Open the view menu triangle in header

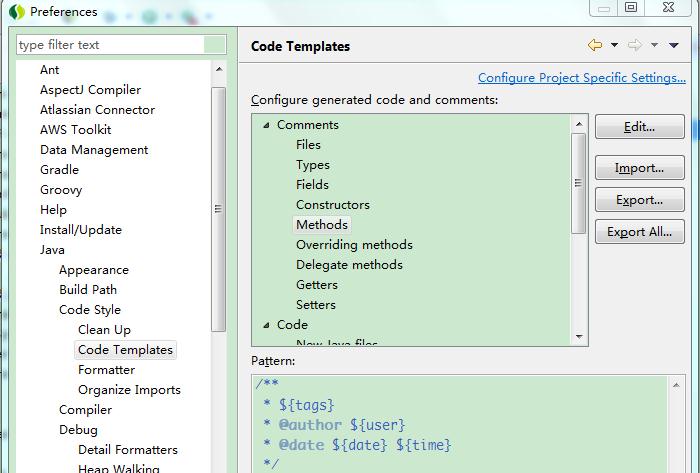674,45
